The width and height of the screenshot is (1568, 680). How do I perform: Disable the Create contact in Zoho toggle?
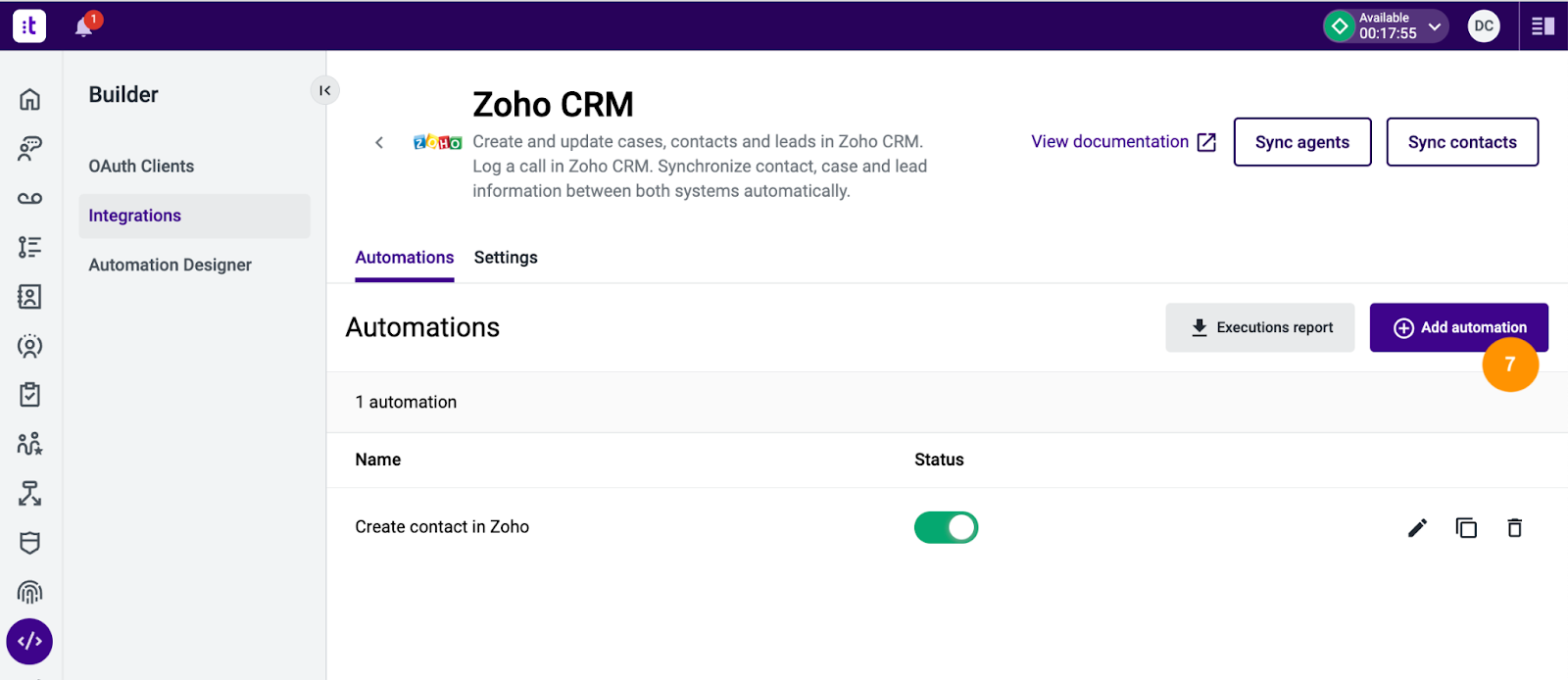(x=946, y=528)
